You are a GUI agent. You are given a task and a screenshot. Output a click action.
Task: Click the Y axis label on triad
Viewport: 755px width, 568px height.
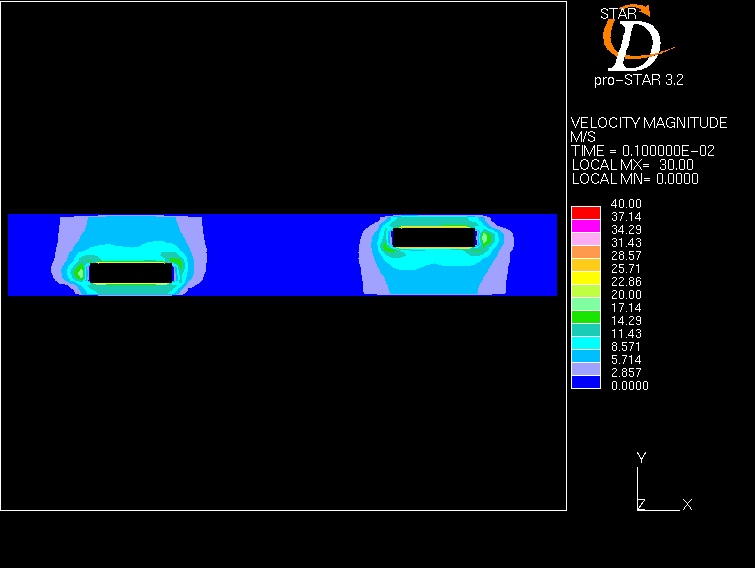coord(641,458)
